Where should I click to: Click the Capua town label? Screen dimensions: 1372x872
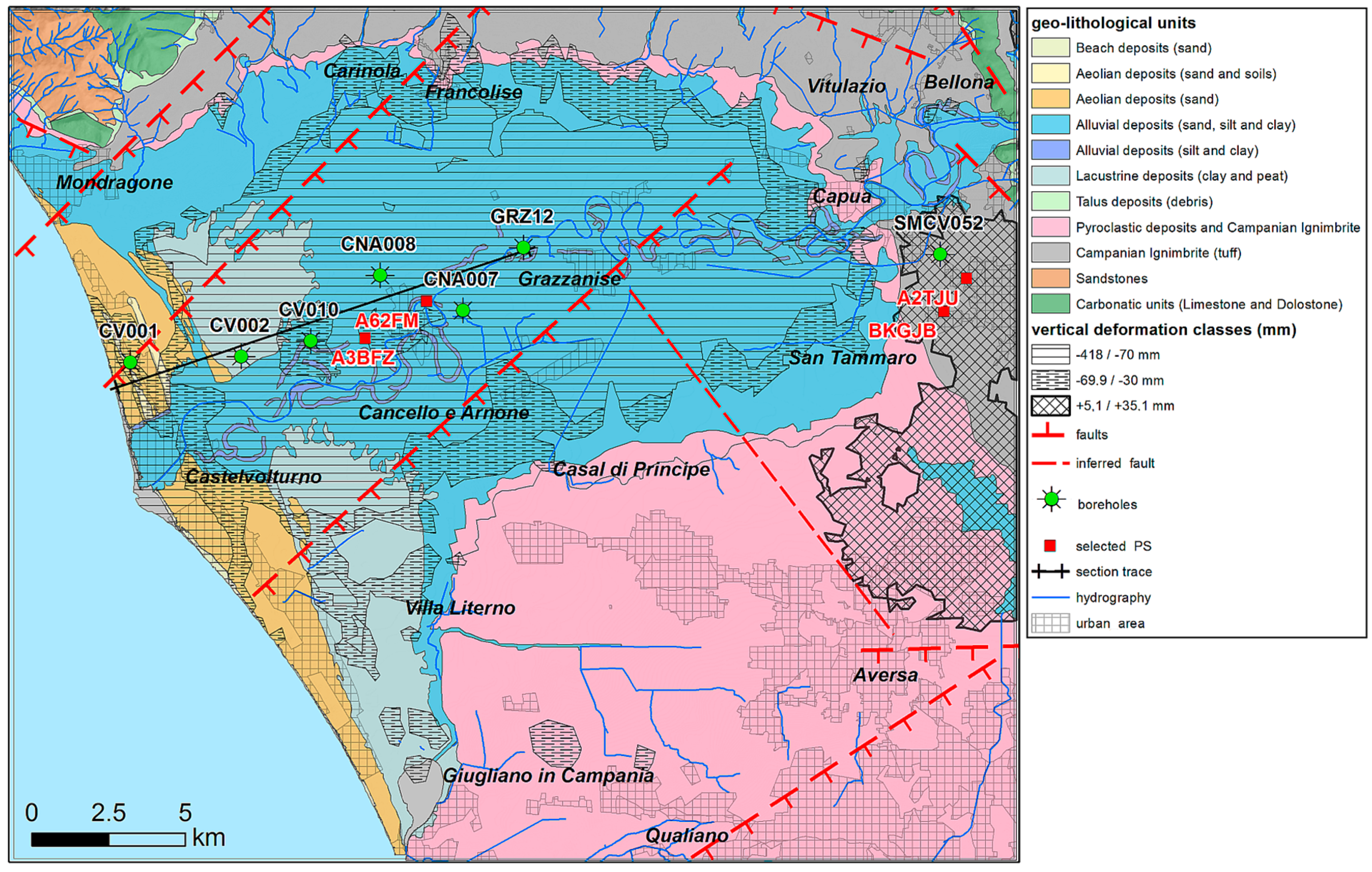coord(842,197)
